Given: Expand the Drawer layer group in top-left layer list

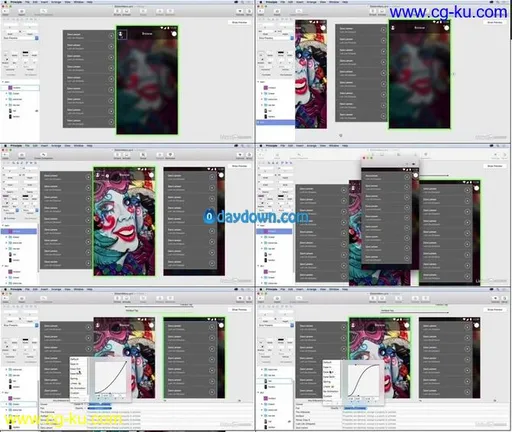Looking at the screenshot, I should (6, 93).
